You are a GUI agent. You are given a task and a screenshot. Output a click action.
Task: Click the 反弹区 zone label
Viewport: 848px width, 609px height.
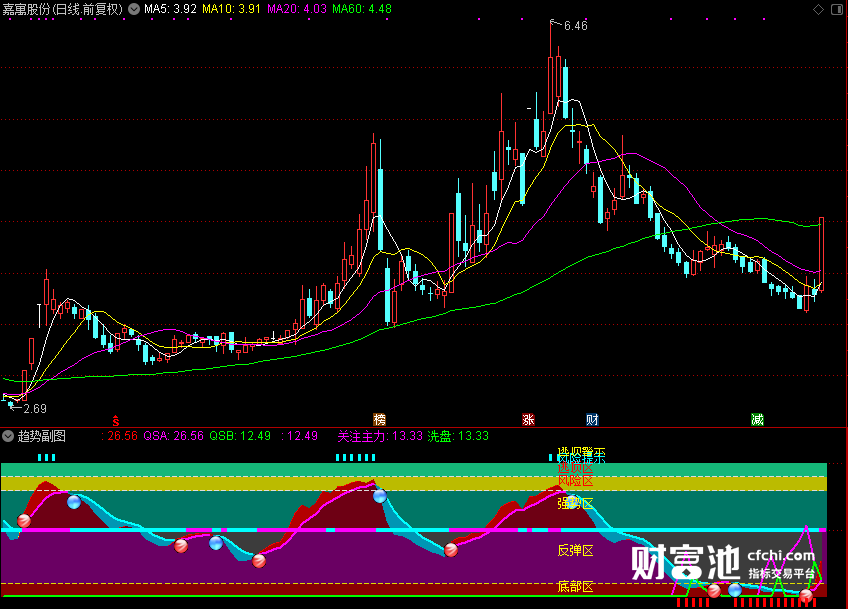[575, 550]
